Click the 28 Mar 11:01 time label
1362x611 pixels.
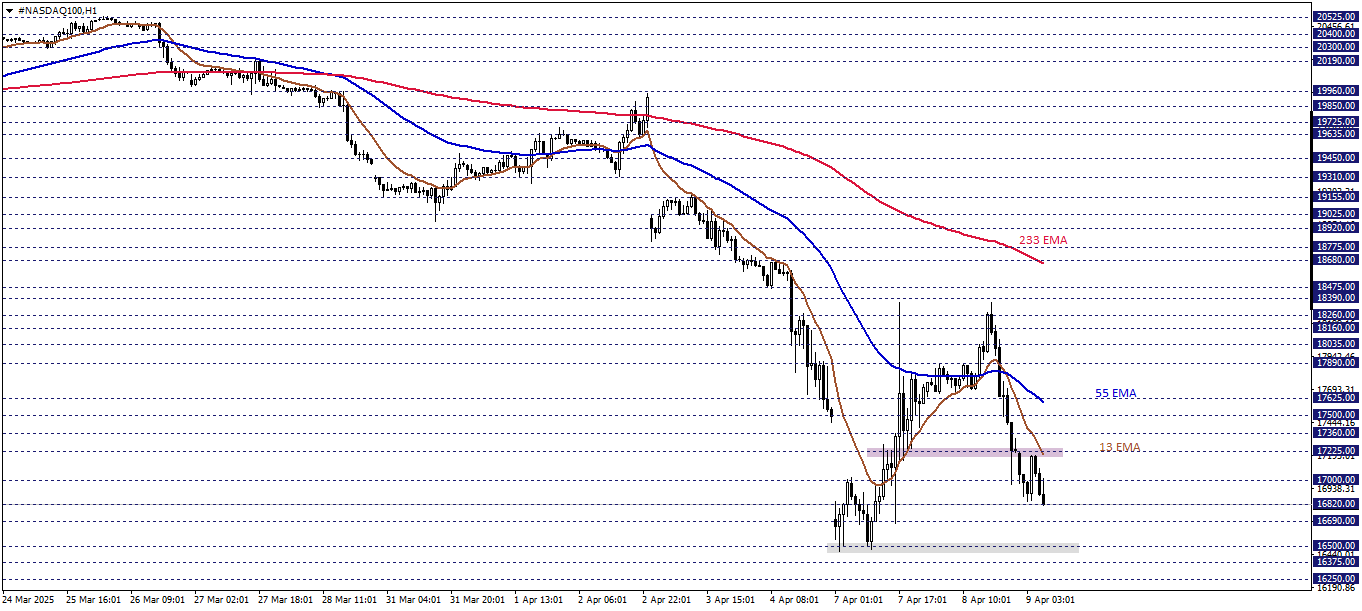[x=349, y=600]
